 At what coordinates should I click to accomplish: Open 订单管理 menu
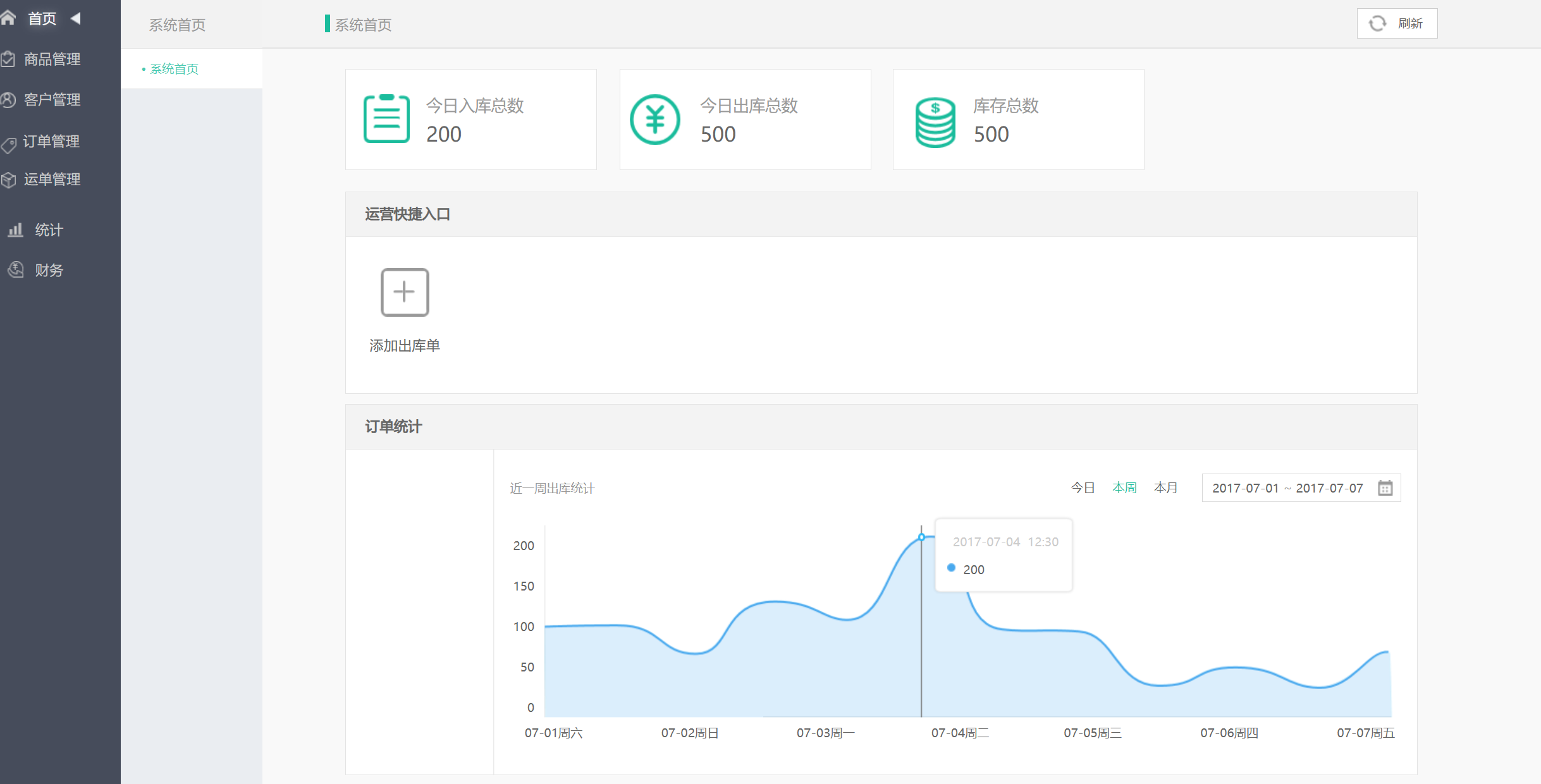tap(51, 141)
